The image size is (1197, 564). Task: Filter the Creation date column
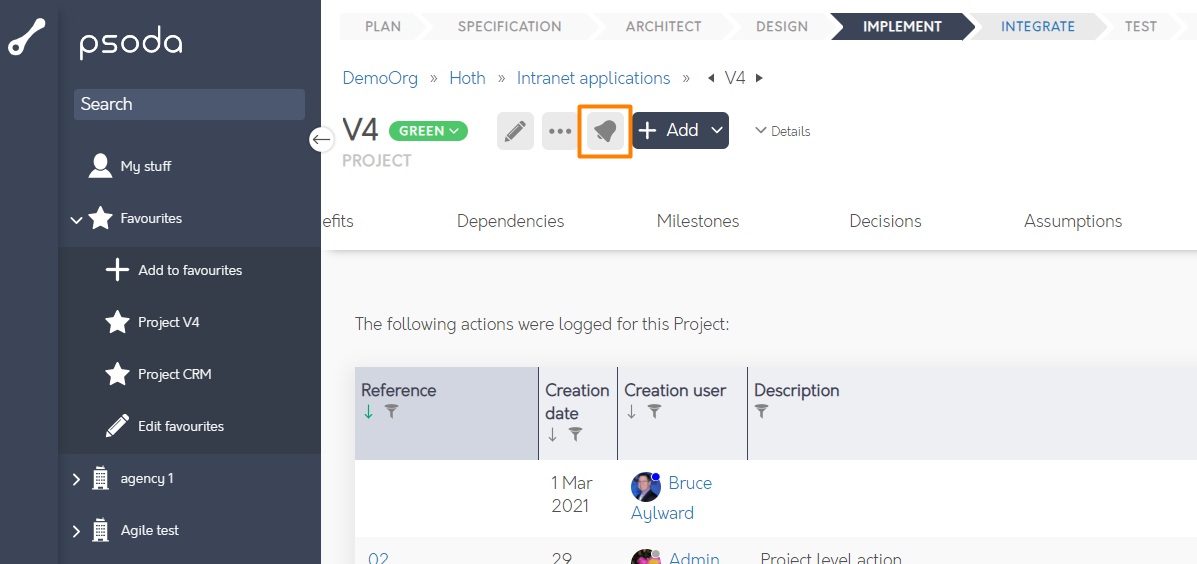click(576, 435)
